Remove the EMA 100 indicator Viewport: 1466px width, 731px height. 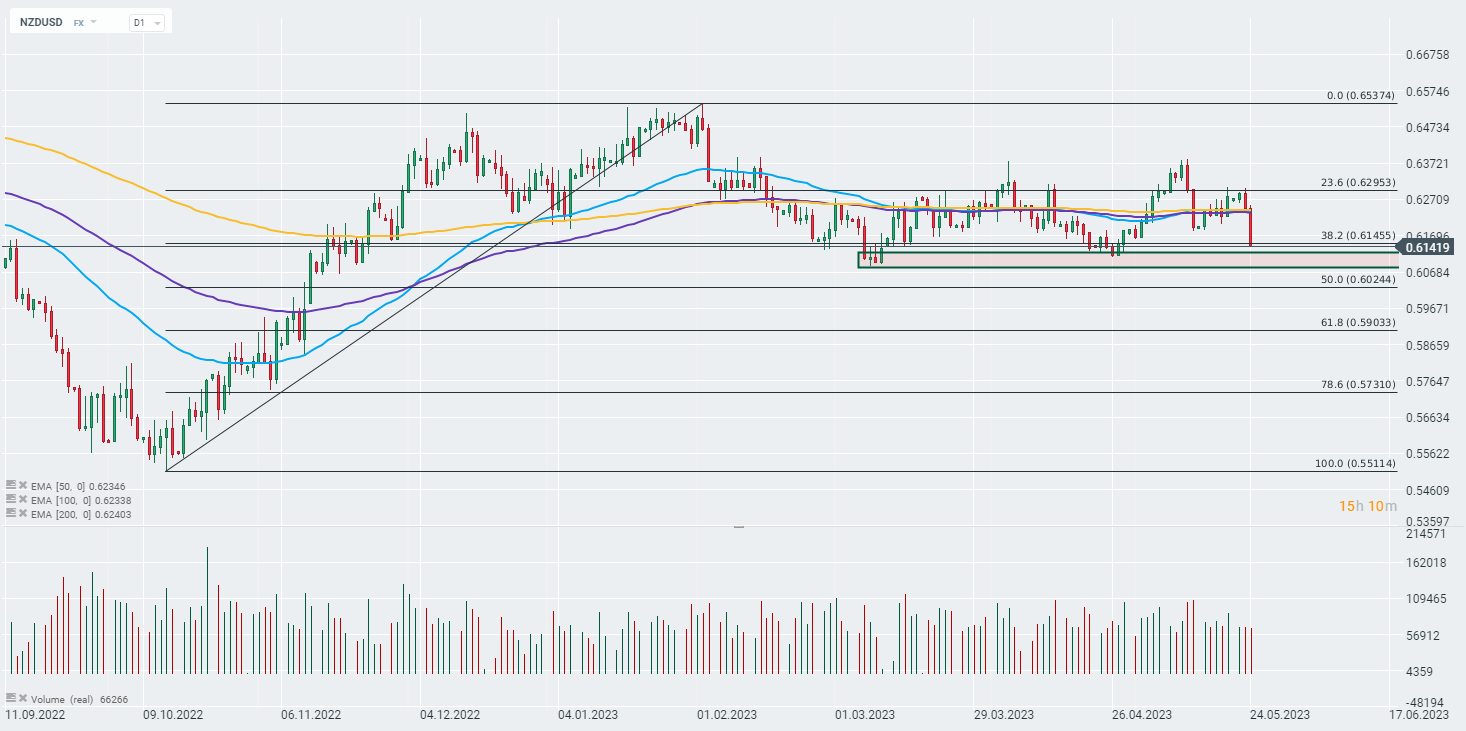coord(22,499)
